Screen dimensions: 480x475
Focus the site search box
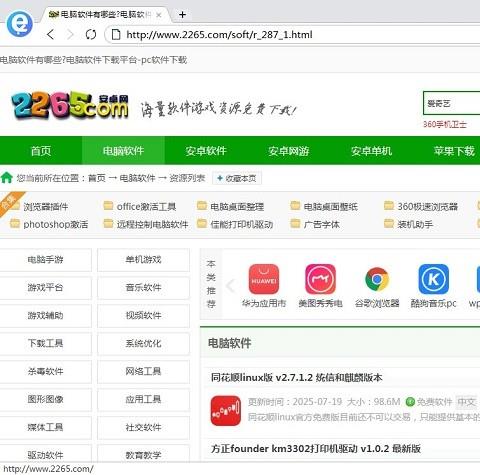click(x=452, y=103)
